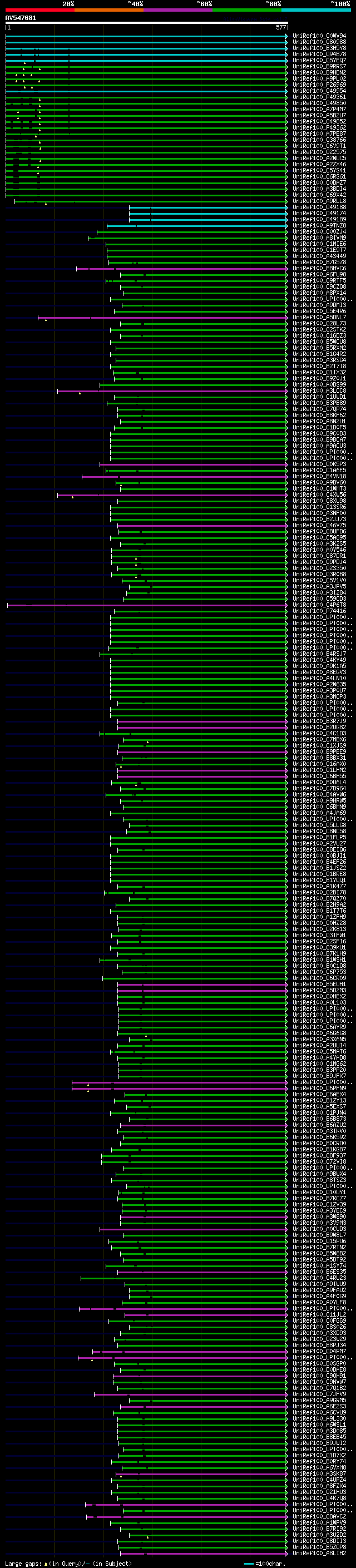Click the cyan ~100% identity legend segment
This screenshot has height=1568, width=356.
316,10
